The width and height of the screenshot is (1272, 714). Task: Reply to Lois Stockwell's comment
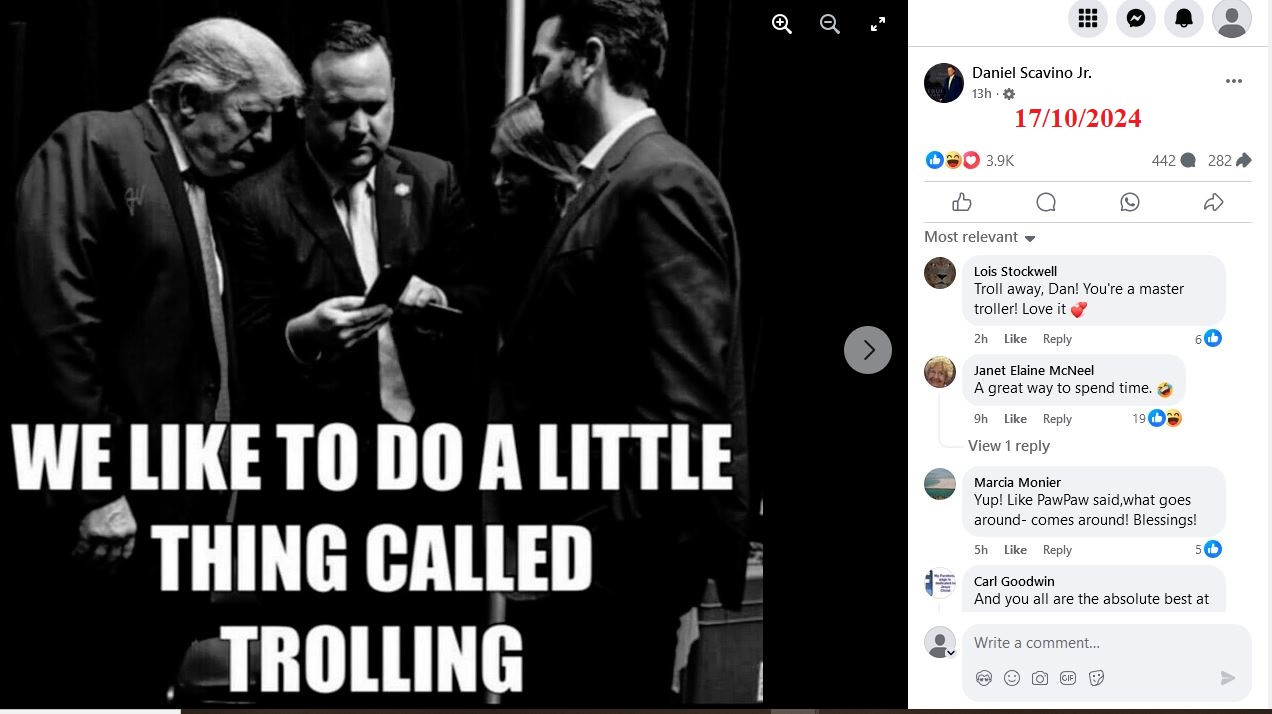(1057, 339)
